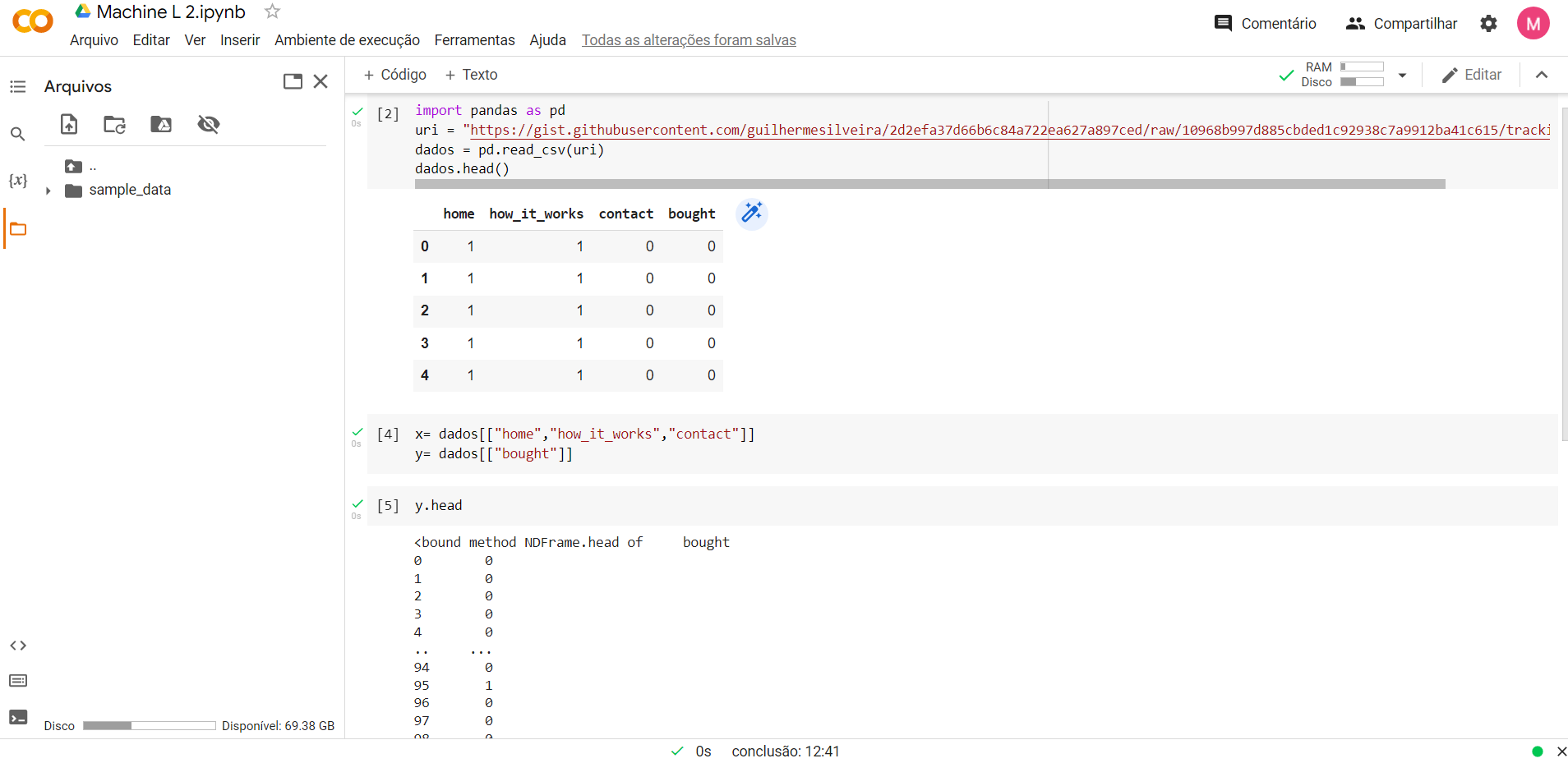The height and width of the screenshot is (763, 1568).
Task: Open the Colab home logo
Action: pyautogui.click(x=33, y=21)
